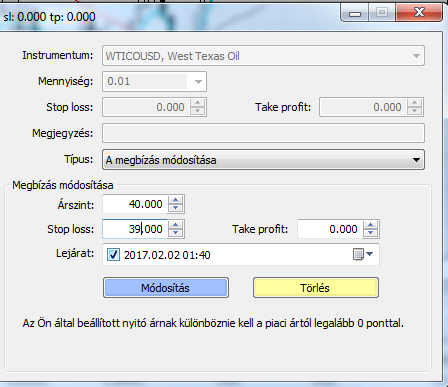Open the Instrumentum dropdown showing WTICOUSD
Image resolution: width=448 pixels, height=387 pixels.
[263, 56]
